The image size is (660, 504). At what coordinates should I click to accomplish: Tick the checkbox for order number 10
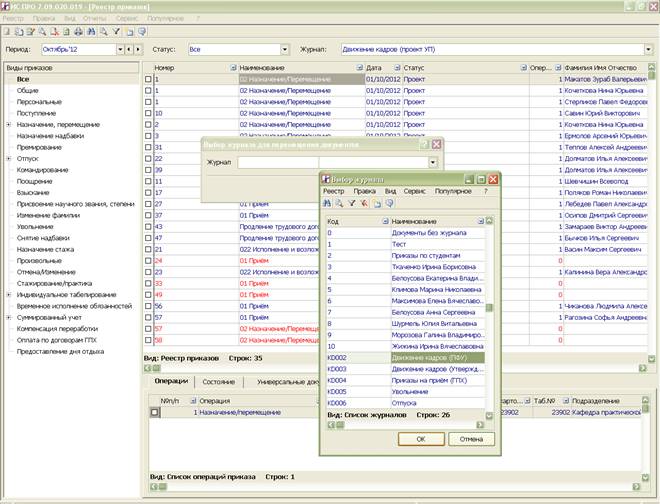[x=148, y=113]
